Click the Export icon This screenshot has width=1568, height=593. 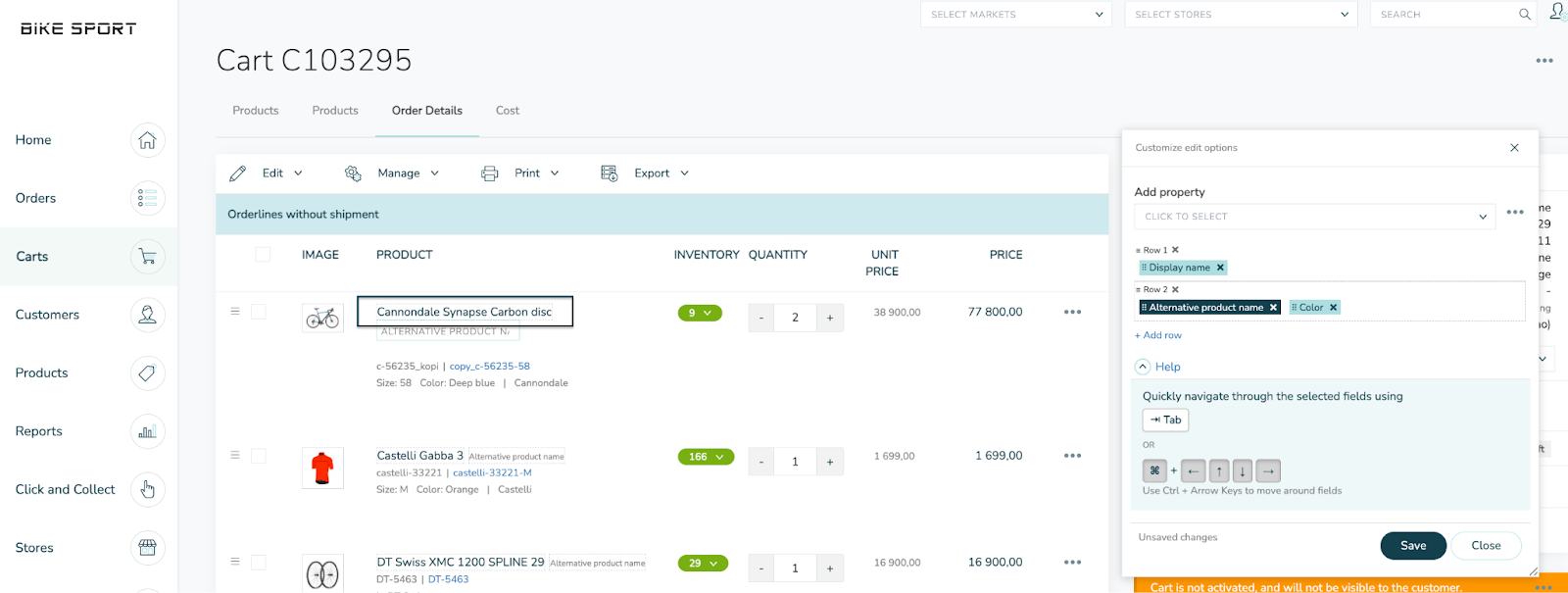click(610, 173)
